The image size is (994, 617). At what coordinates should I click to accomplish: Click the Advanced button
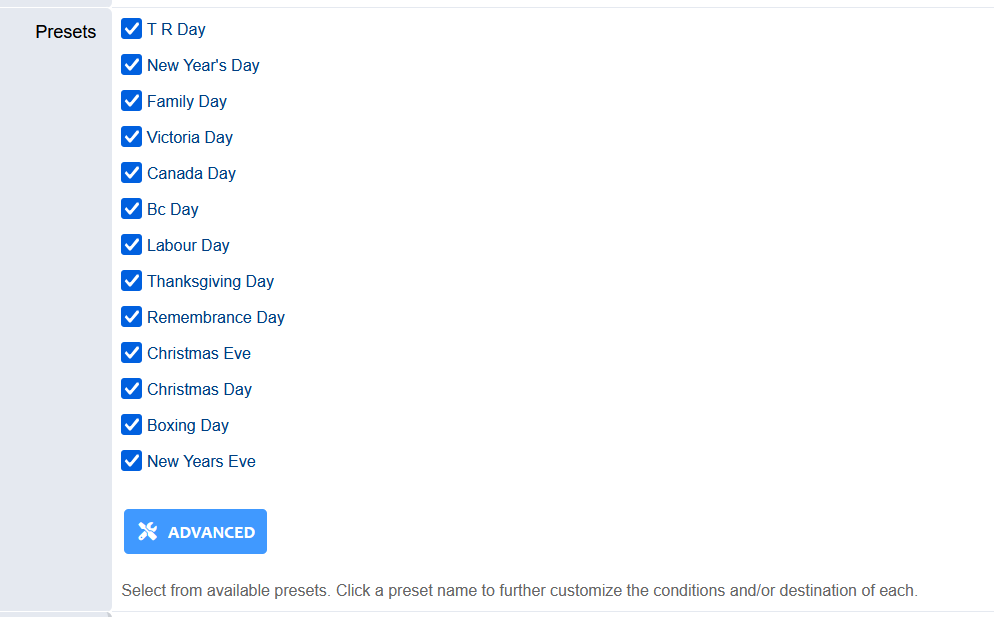pos(196,532)
